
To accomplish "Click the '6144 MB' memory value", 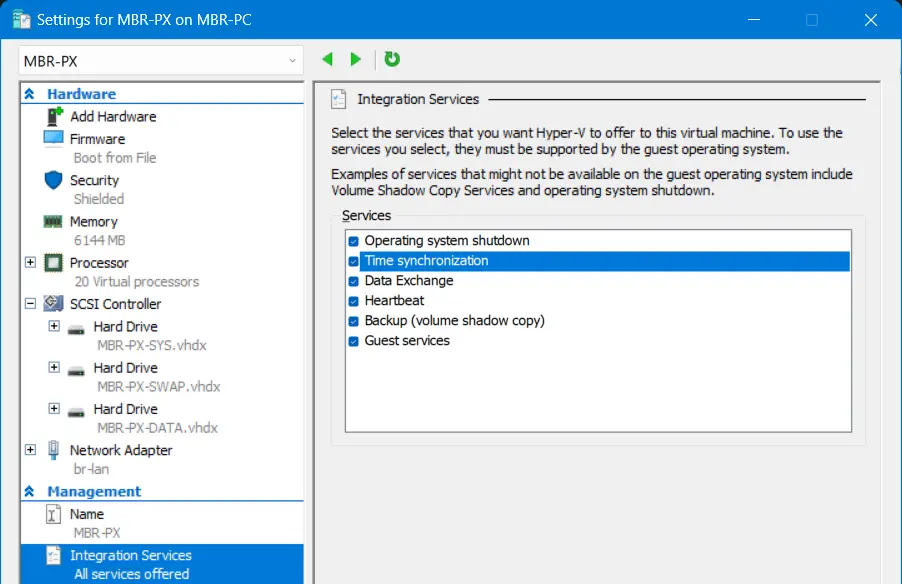I will (x=100, y=241).
